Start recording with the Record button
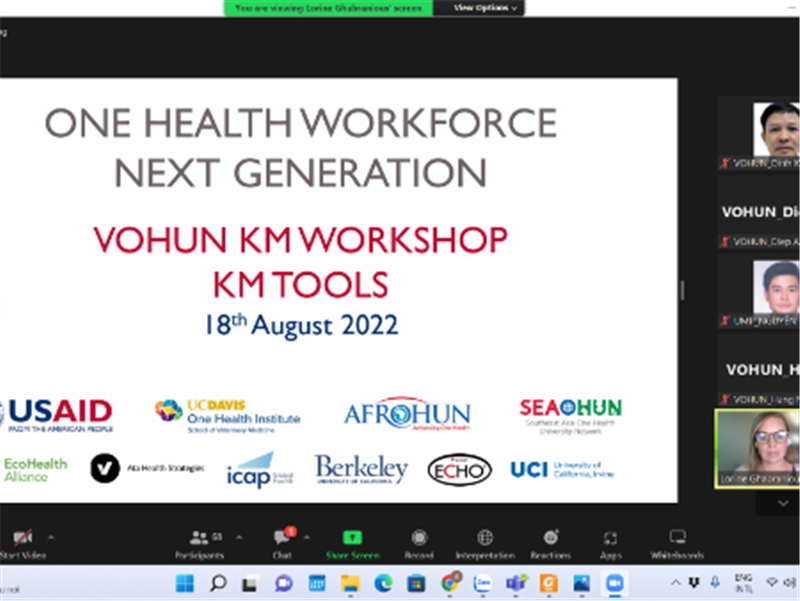The width and height of the screenshot is (800, 601). coord(419,541)
